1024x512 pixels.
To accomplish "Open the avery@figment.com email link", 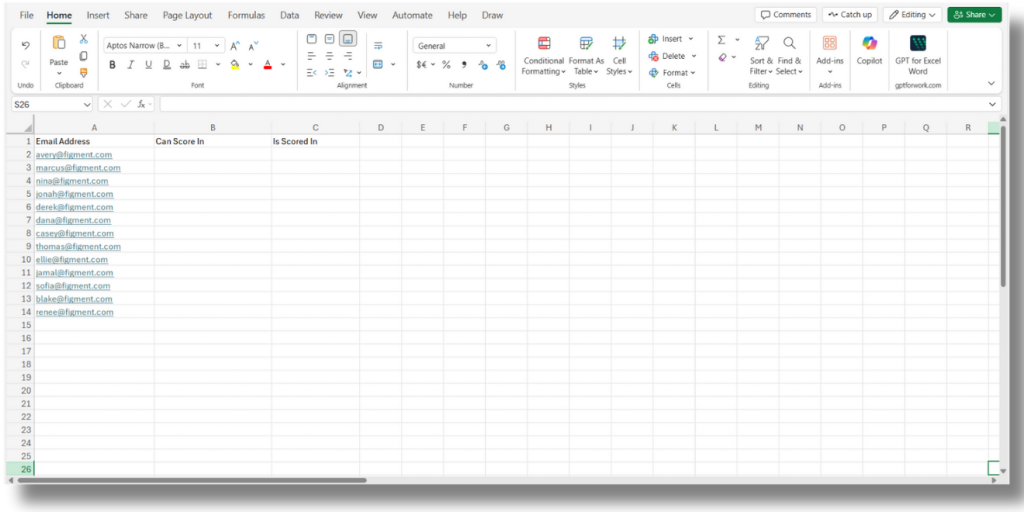I will [74, 155].
